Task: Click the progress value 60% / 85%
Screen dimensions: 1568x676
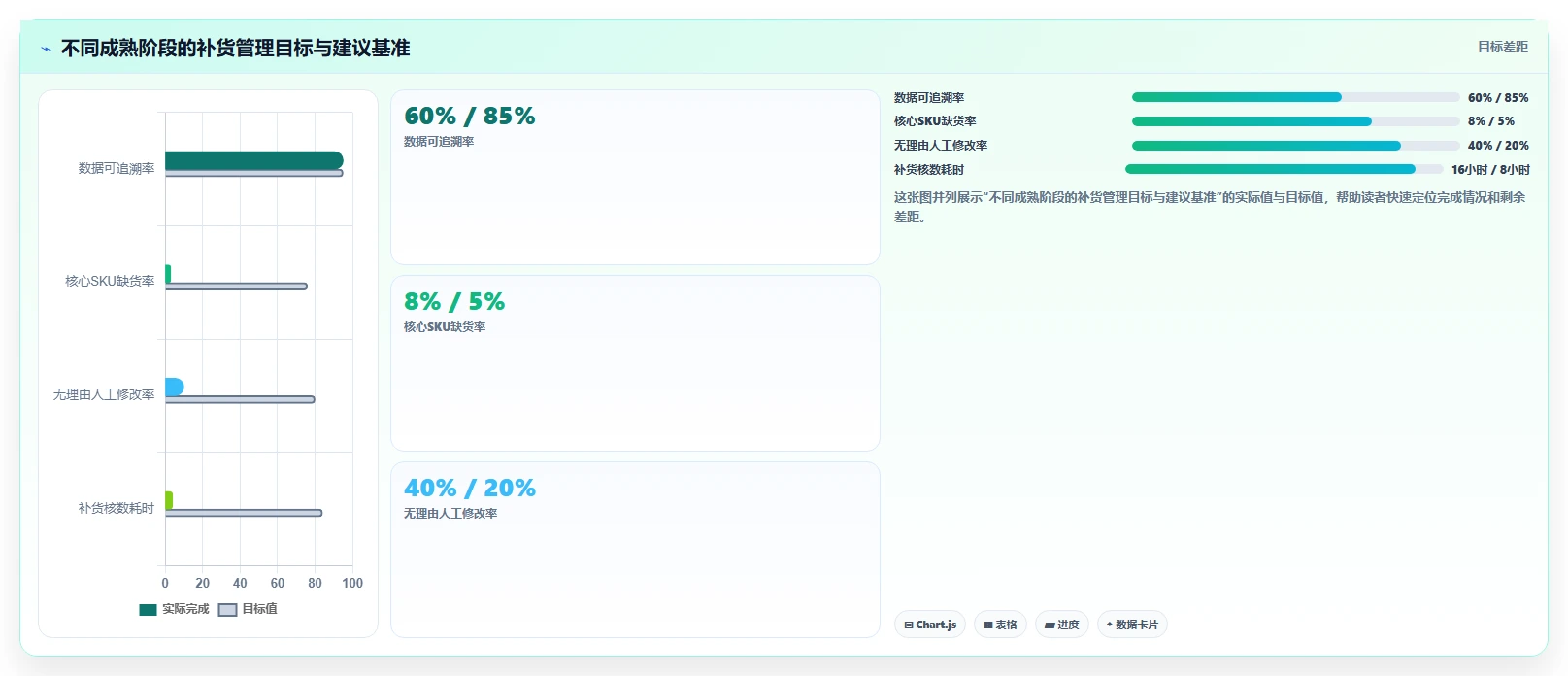Action: tap(1498, 98)
